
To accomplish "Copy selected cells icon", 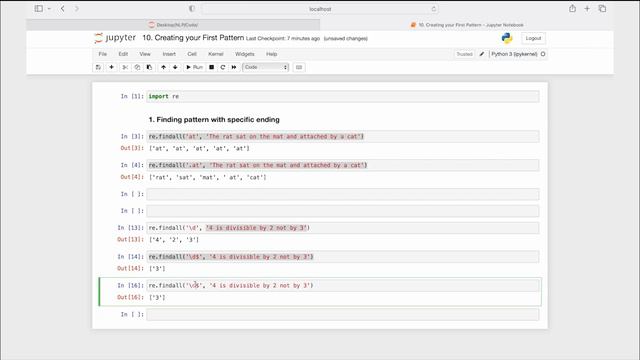I will 137,67.
